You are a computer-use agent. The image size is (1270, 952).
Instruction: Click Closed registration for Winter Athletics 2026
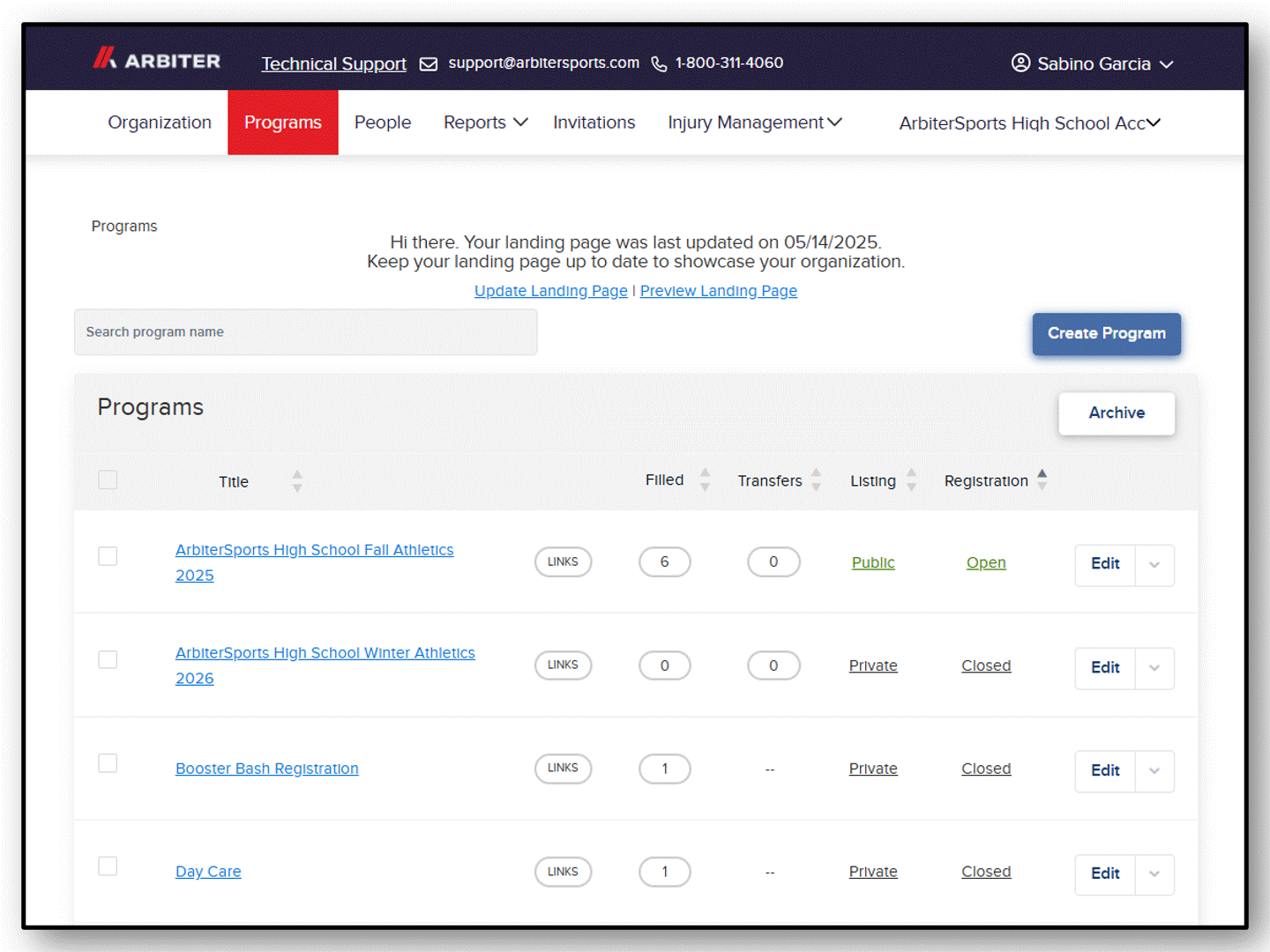986,666
